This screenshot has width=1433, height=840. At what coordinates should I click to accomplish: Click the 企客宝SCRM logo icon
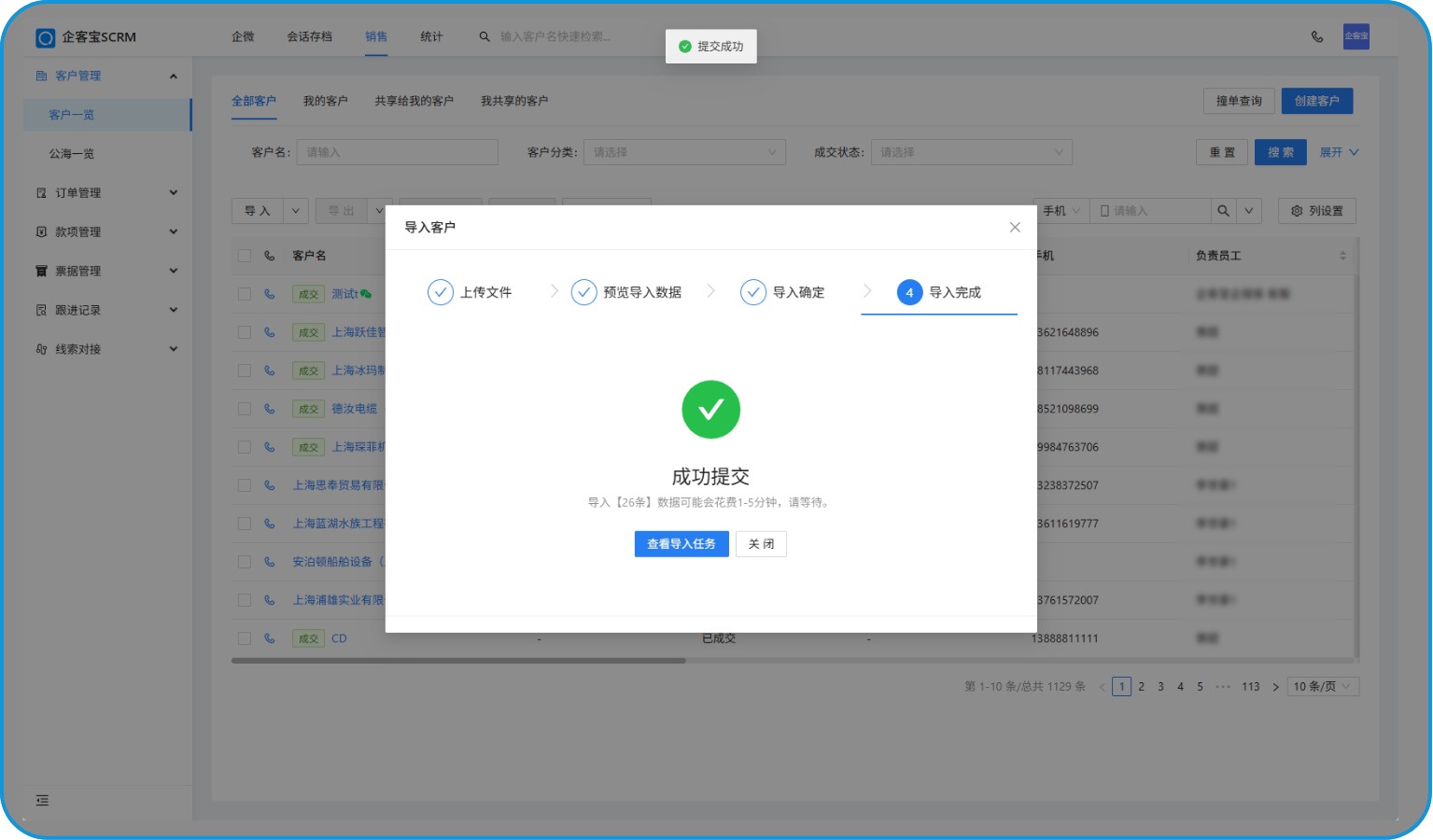(45, 37)
